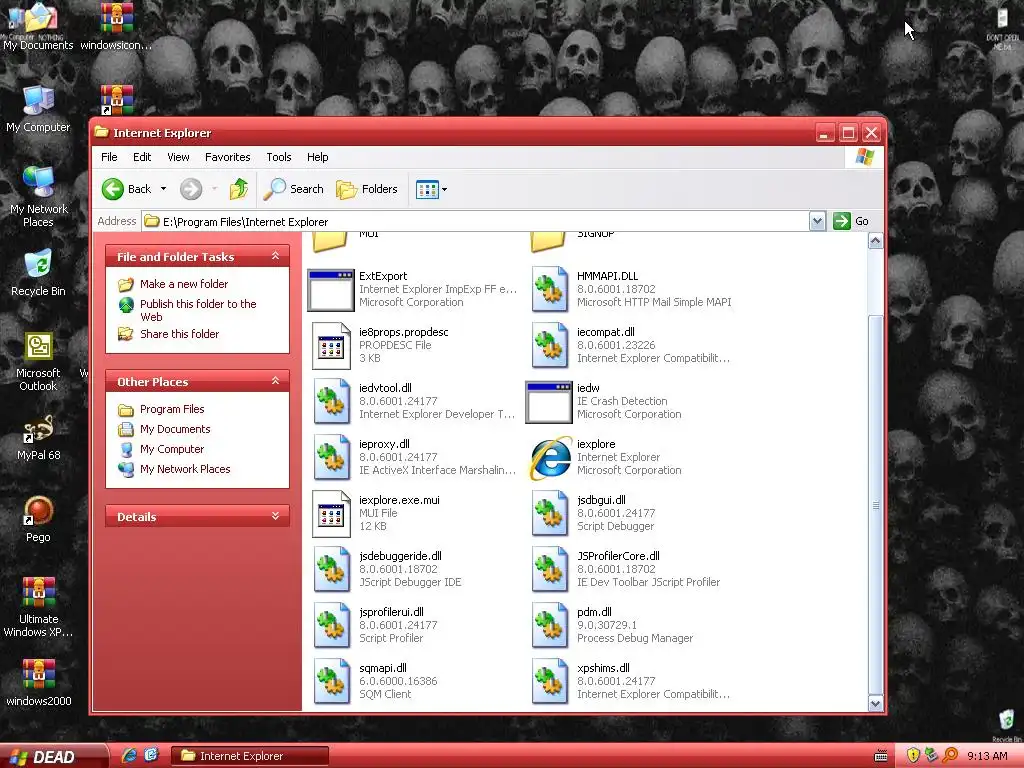Select the jsprofilerui.dll file icon
Viewport: 1024px width, 768px height.
(332, 625)
